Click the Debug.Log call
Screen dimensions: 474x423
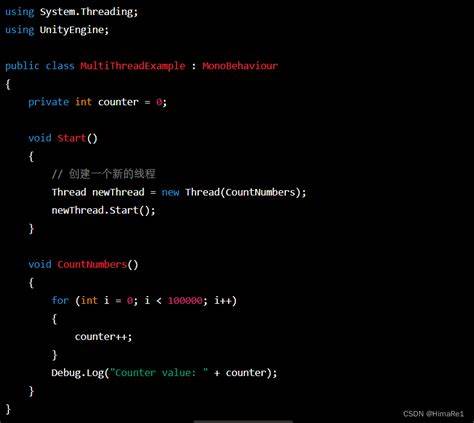[77, 373]
